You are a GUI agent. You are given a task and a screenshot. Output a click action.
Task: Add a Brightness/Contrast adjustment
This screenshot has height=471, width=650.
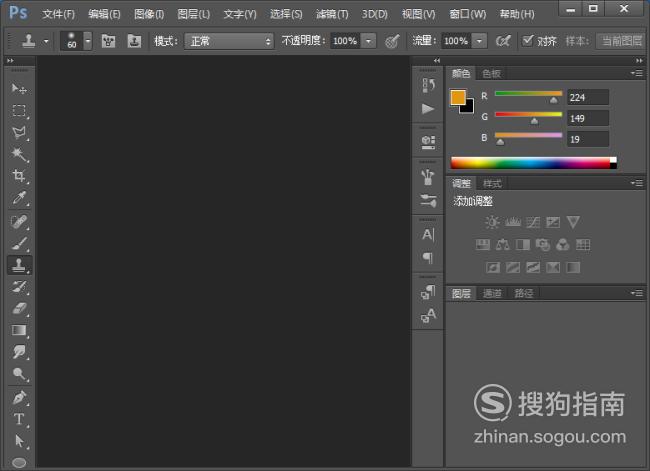point(492,222)
